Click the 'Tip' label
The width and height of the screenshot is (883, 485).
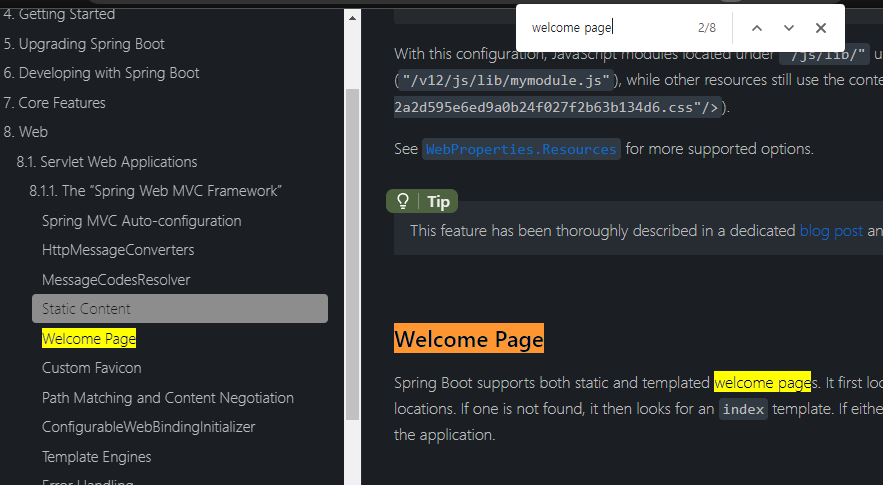pyautogui.click(x=438, y=202)
